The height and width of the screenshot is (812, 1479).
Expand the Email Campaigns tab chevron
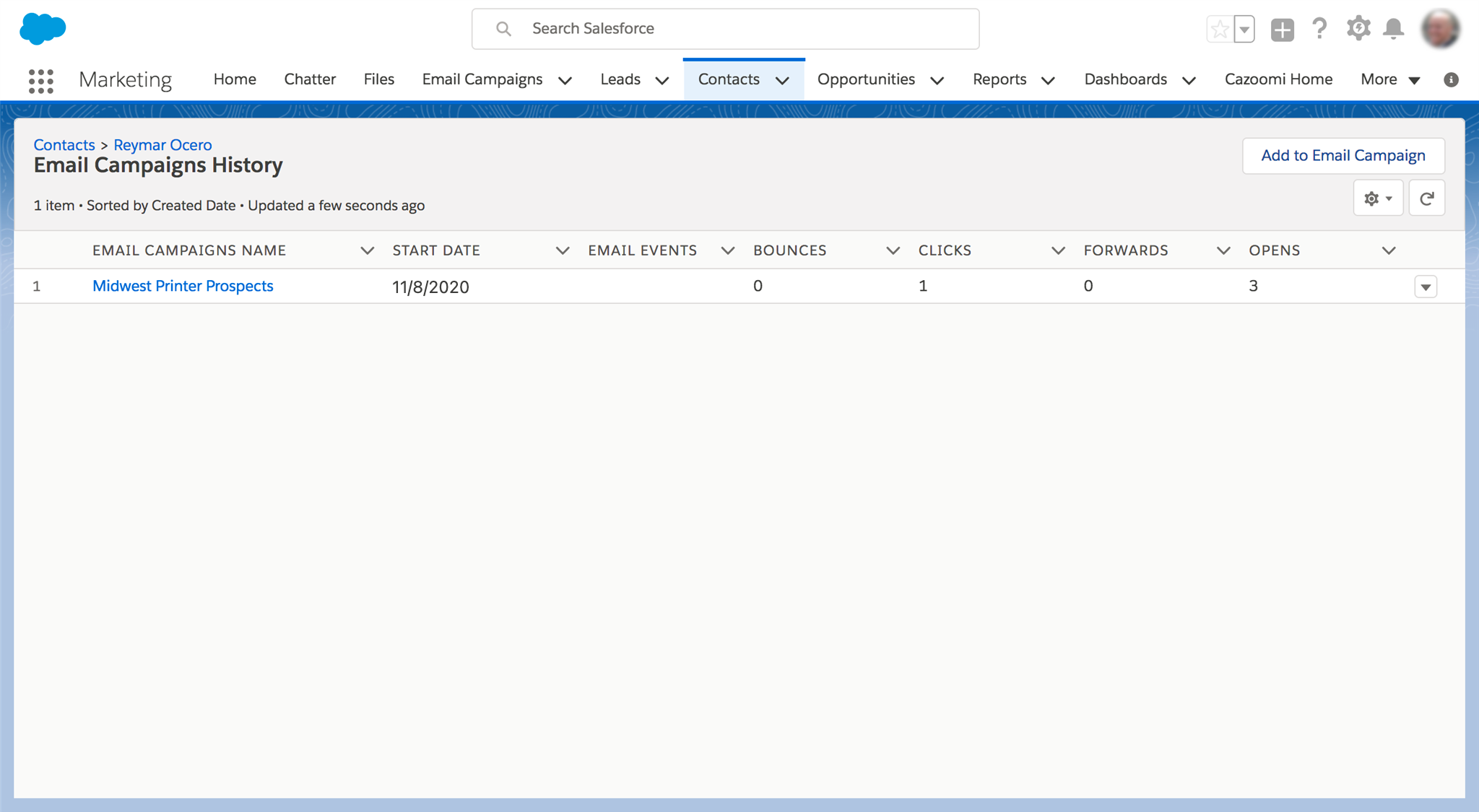tap(565, 80)
